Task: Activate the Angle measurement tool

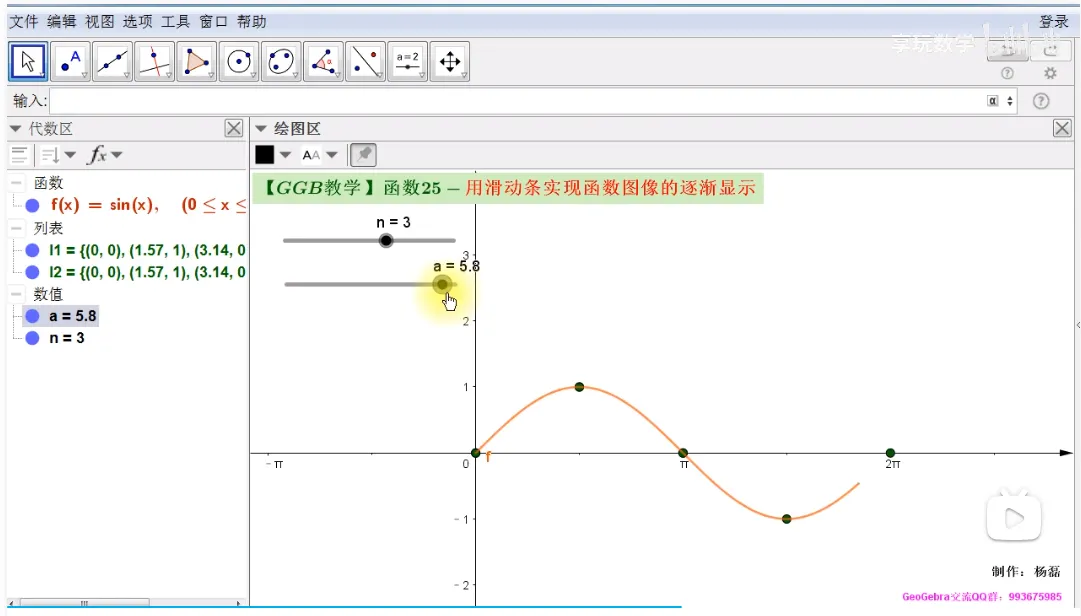Action: (x=323, y=62)
